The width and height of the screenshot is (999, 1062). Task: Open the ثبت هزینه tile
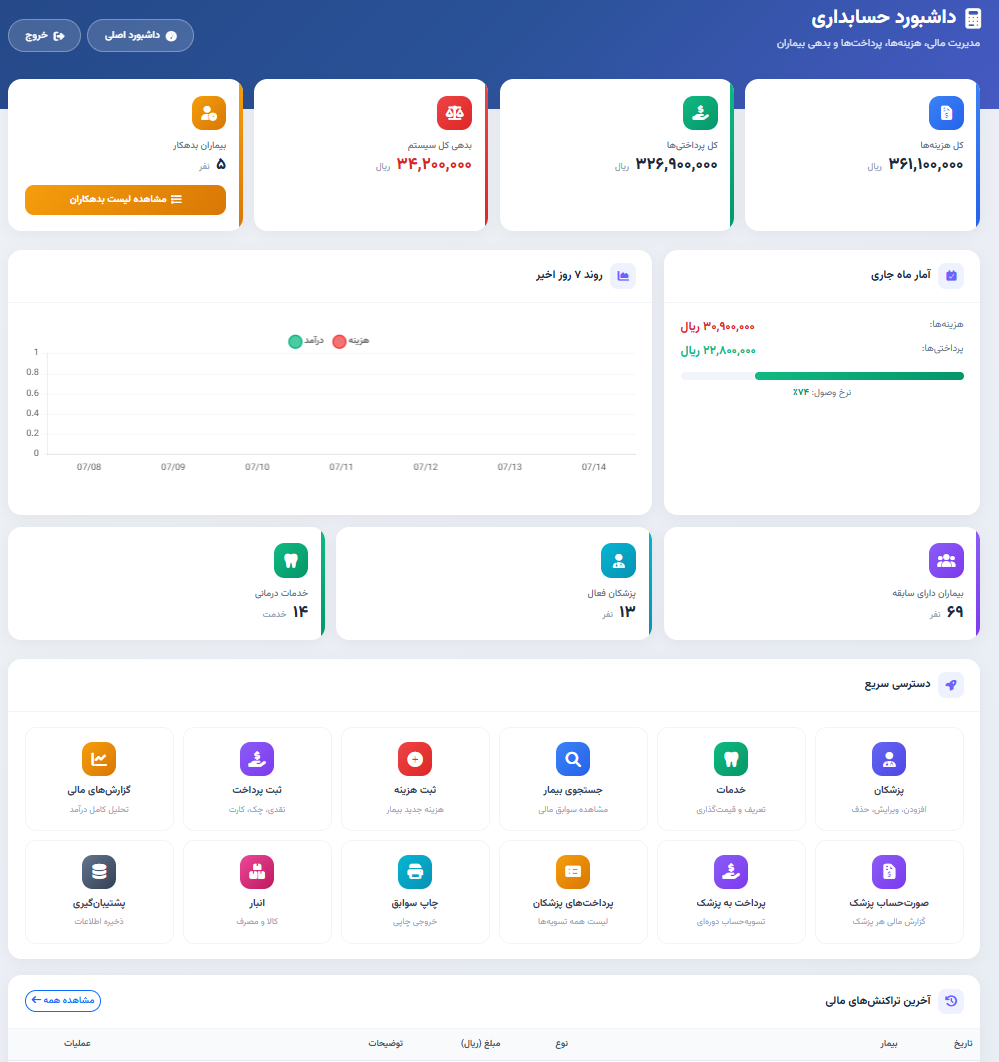[x=415, y=779]
